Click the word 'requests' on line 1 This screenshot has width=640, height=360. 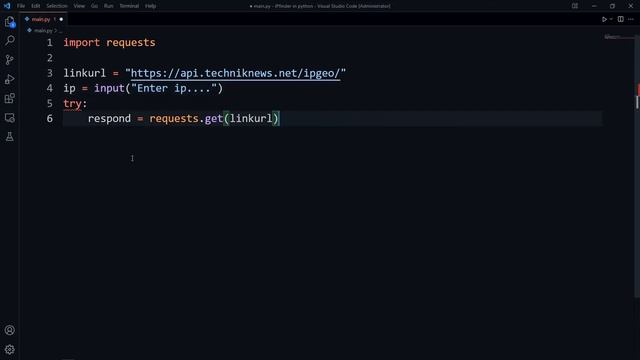coord(131,42)
